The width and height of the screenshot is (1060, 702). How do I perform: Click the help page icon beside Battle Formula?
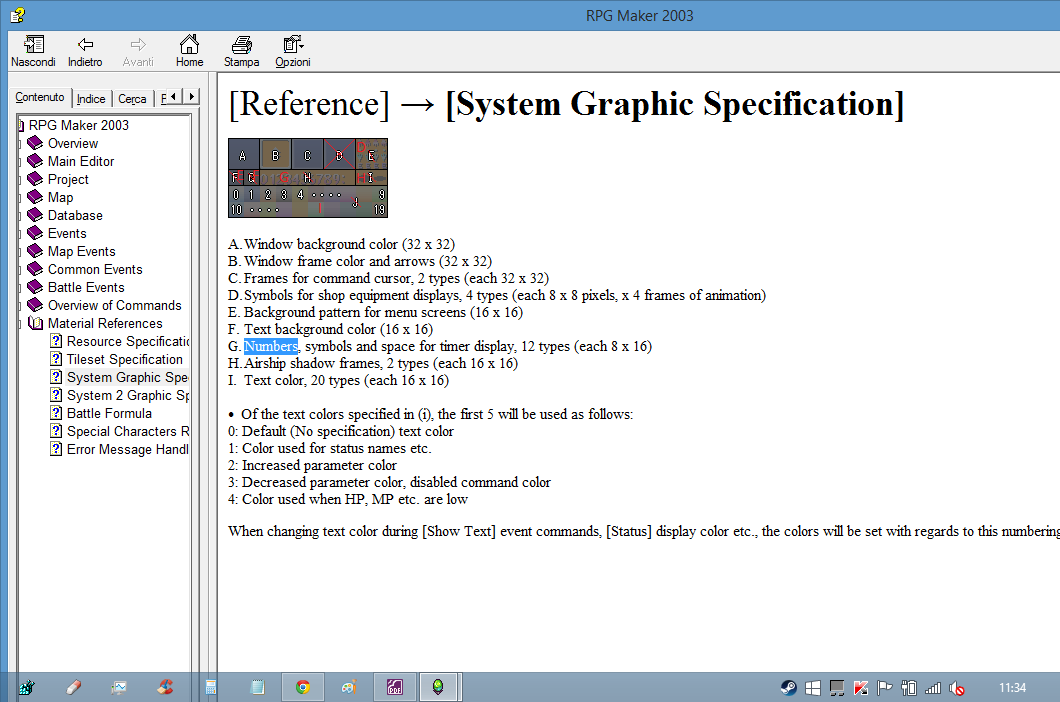tap(56, 413)
